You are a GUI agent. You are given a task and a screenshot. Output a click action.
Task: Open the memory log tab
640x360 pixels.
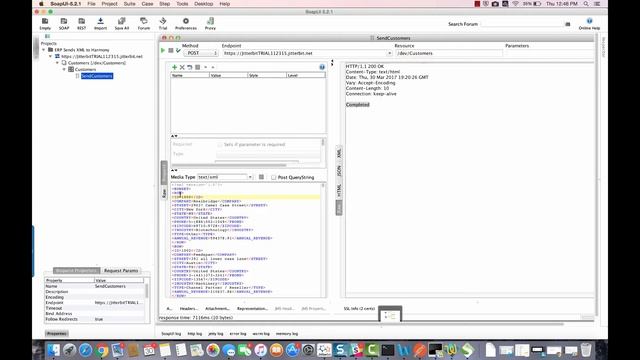(x=287, y=334)
